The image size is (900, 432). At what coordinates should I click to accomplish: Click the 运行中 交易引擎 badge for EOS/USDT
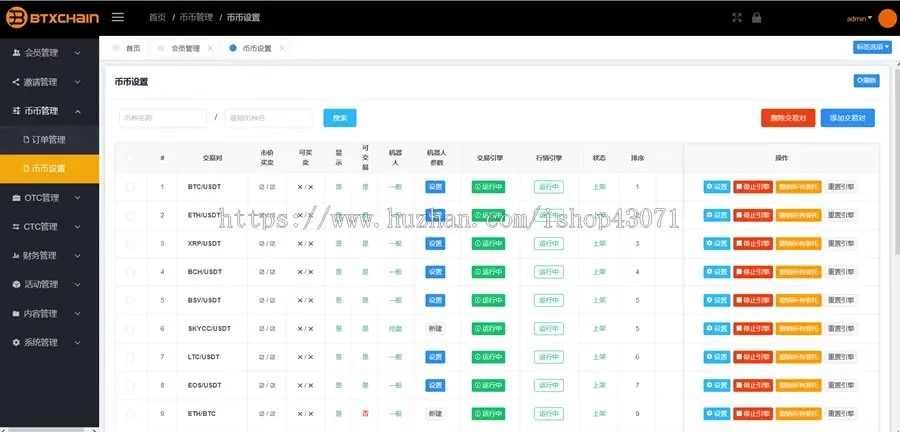point(488,386)
